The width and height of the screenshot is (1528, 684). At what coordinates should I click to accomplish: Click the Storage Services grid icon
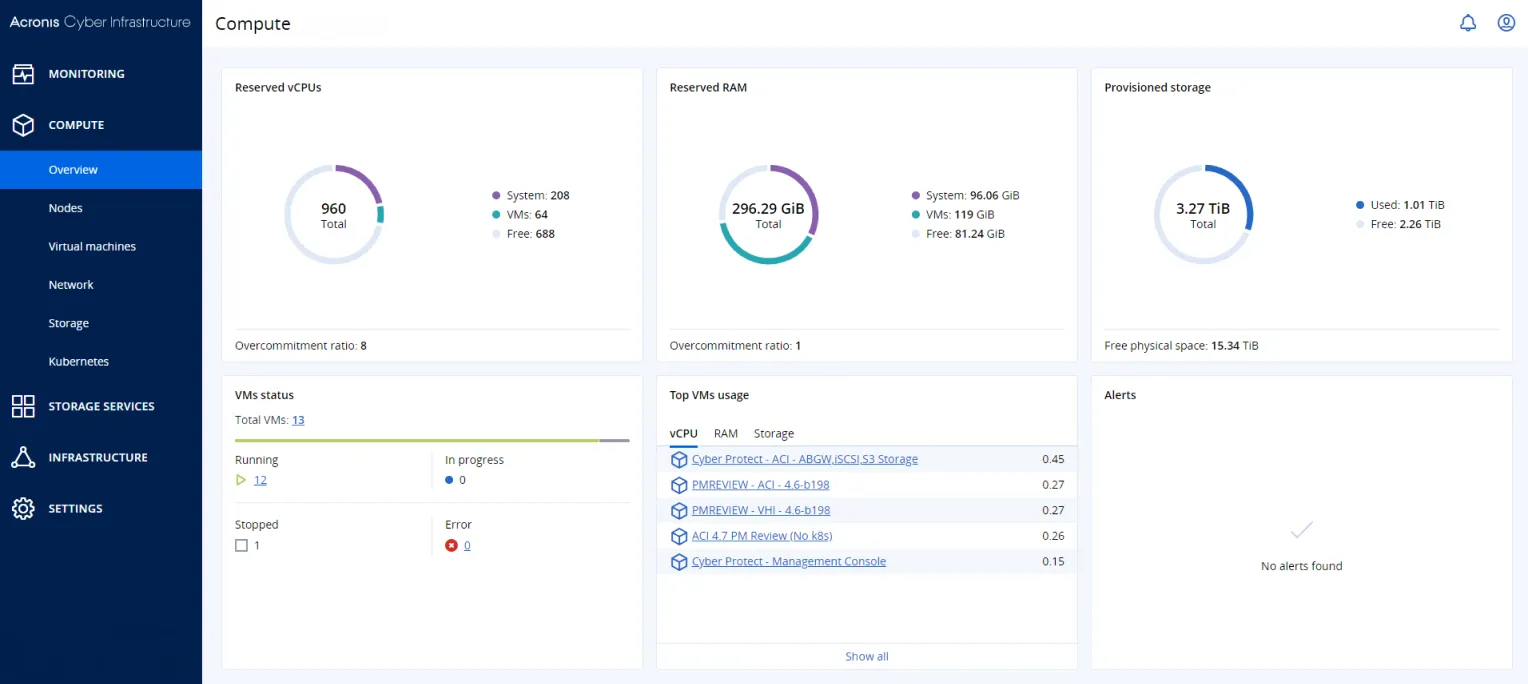(23, 406)
